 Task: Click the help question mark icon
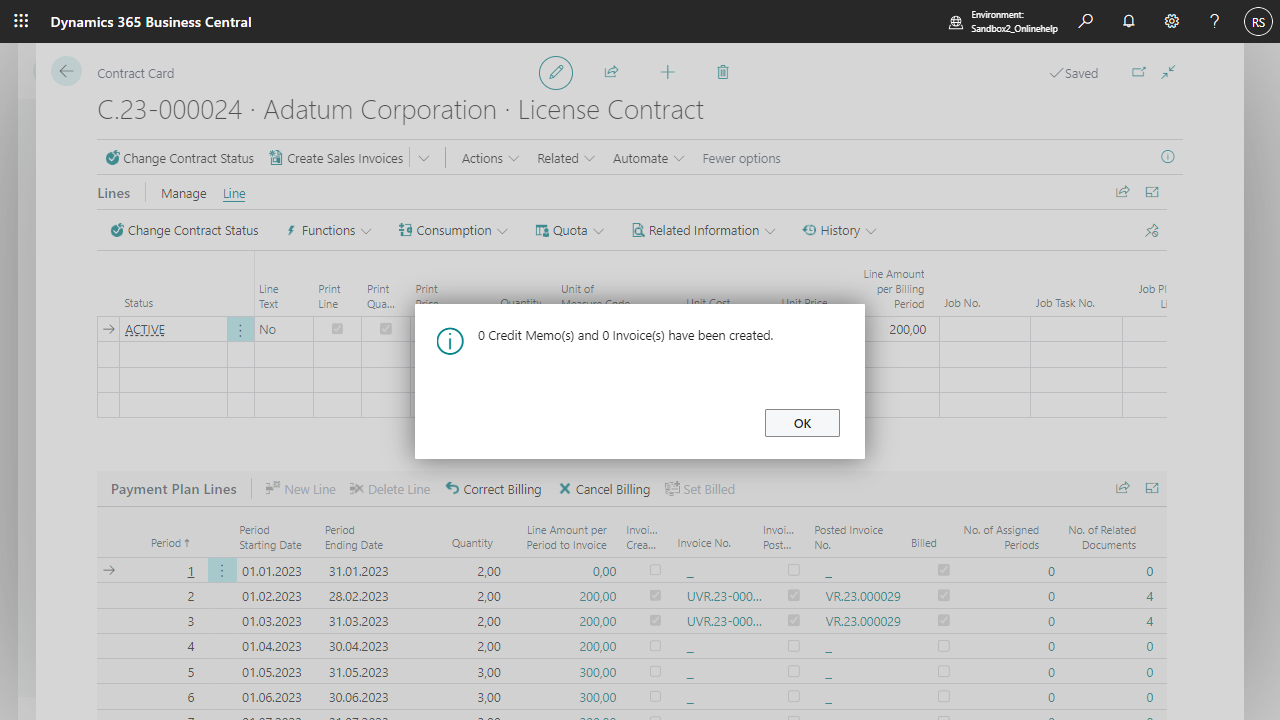point(1215,21)
